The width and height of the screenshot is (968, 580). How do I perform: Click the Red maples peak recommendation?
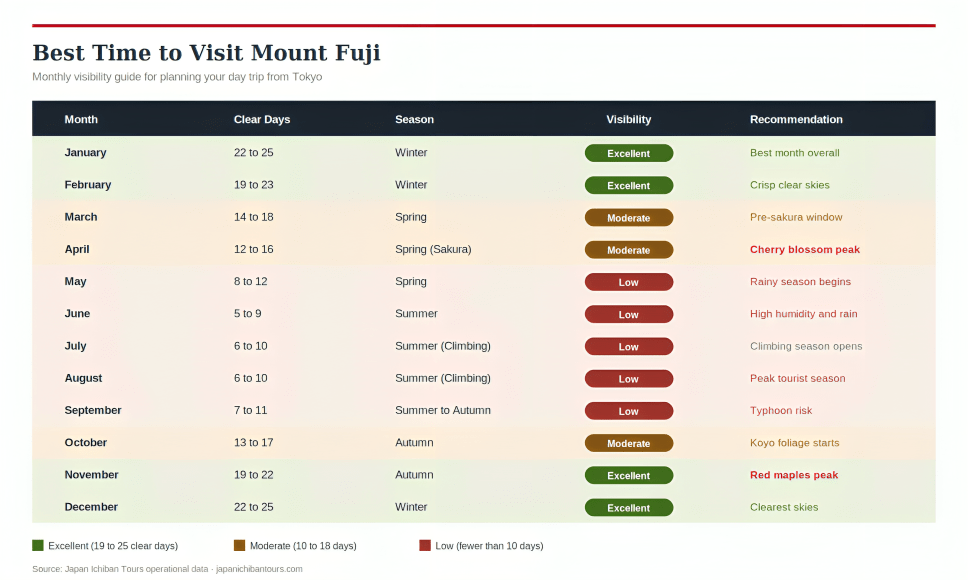point(794,475)
